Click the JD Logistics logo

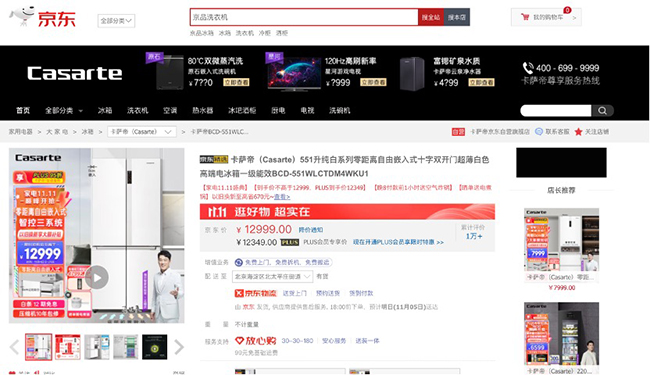pyautogui.click(x=256, y=293)
